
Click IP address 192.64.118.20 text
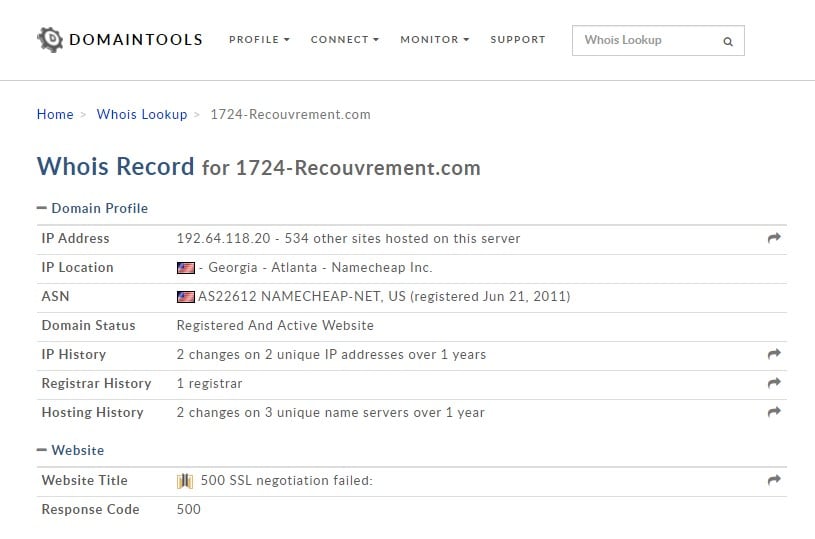click(224, 239)
